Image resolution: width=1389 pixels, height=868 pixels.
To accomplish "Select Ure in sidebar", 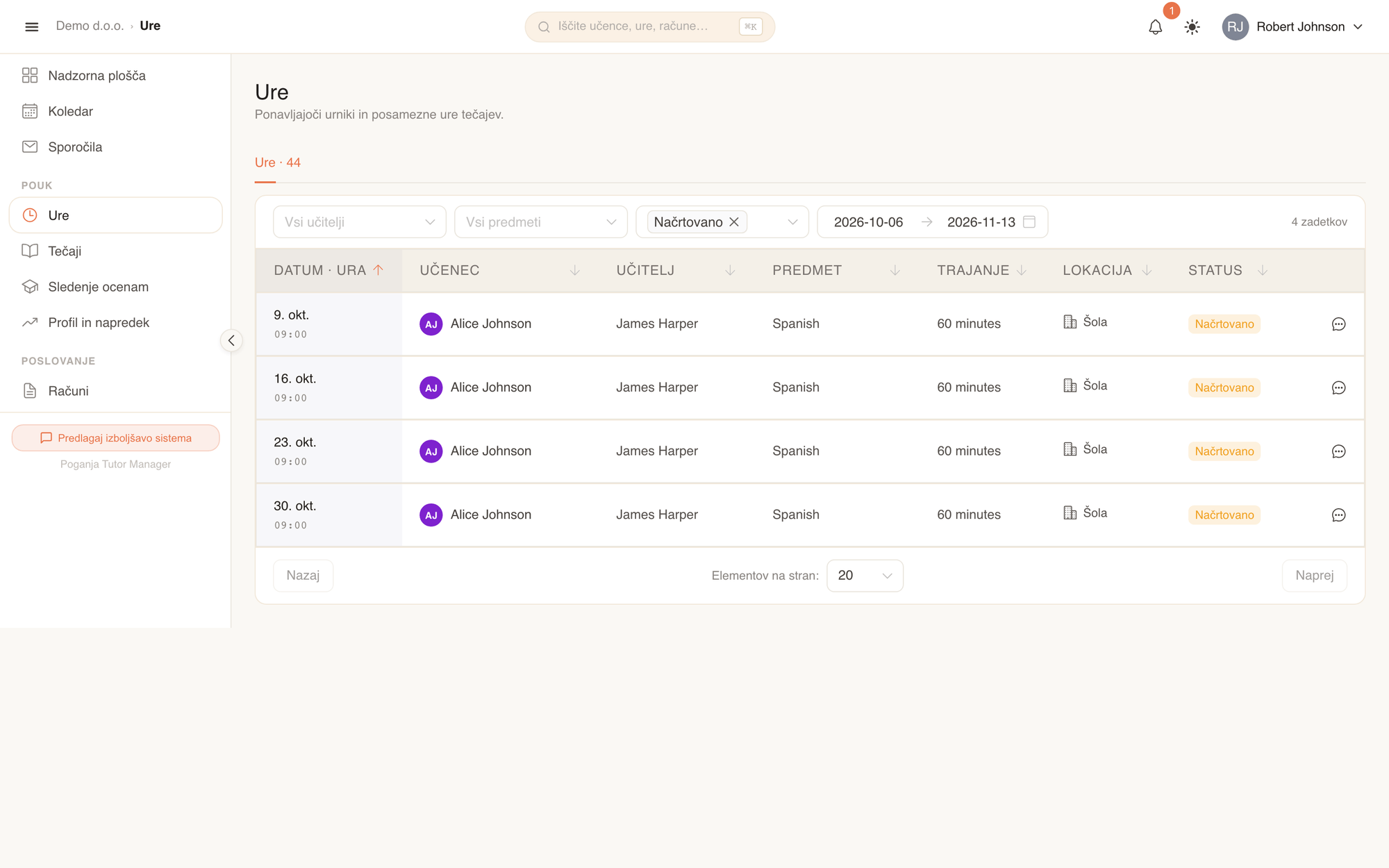I will coord(115,215).
